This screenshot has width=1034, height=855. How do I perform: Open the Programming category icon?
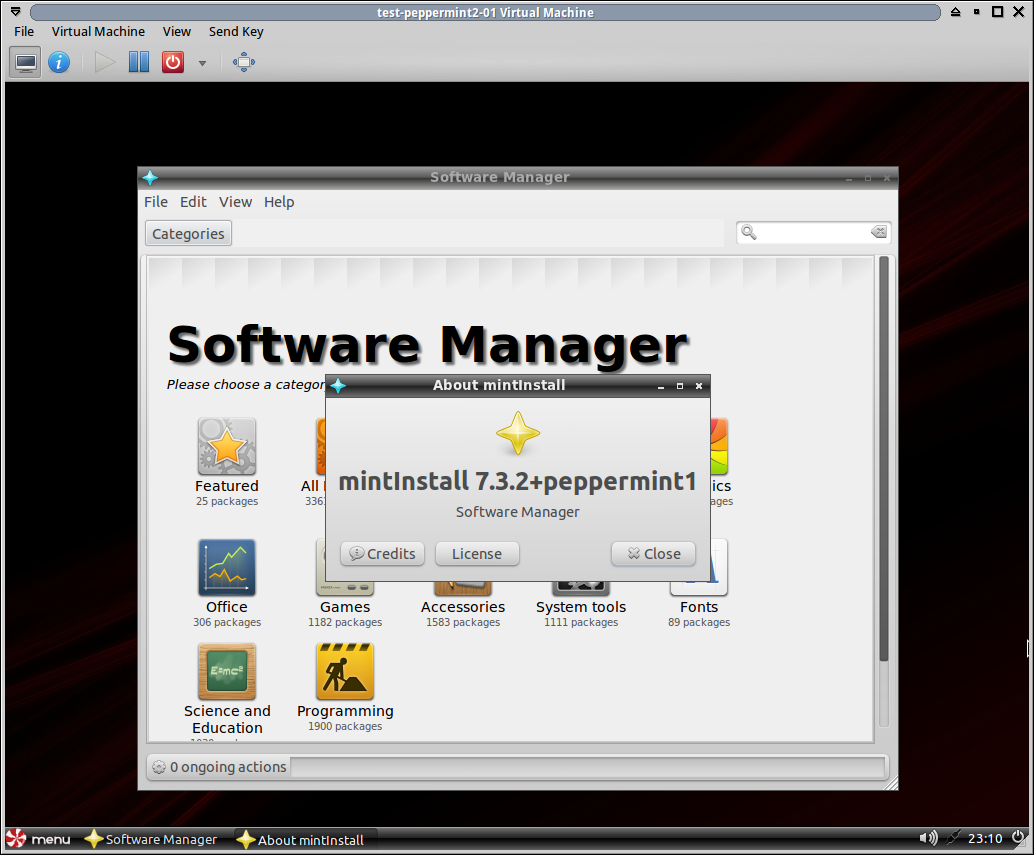[345, 671]
